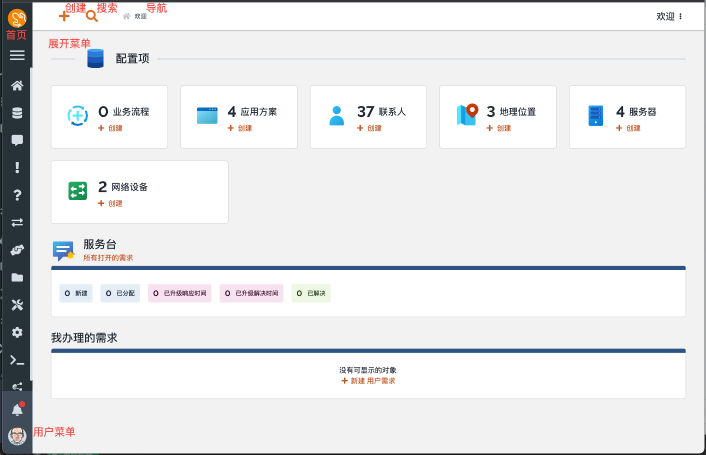Open the user menu from the avatar
This screenshot has height=455, width=706.
pyautogui.click(x=17, y=436)
